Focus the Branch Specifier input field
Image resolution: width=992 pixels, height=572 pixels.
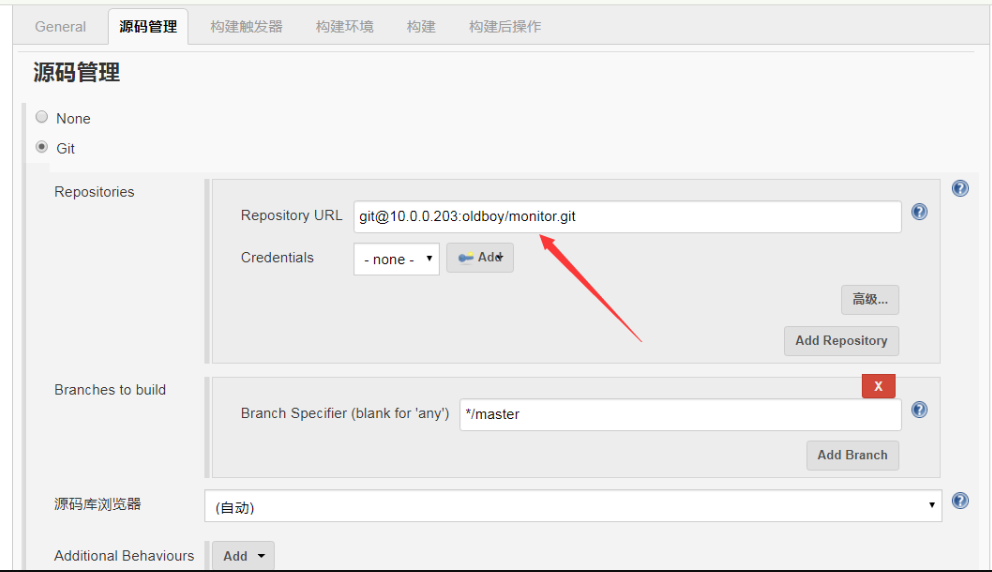coord(680,414)
